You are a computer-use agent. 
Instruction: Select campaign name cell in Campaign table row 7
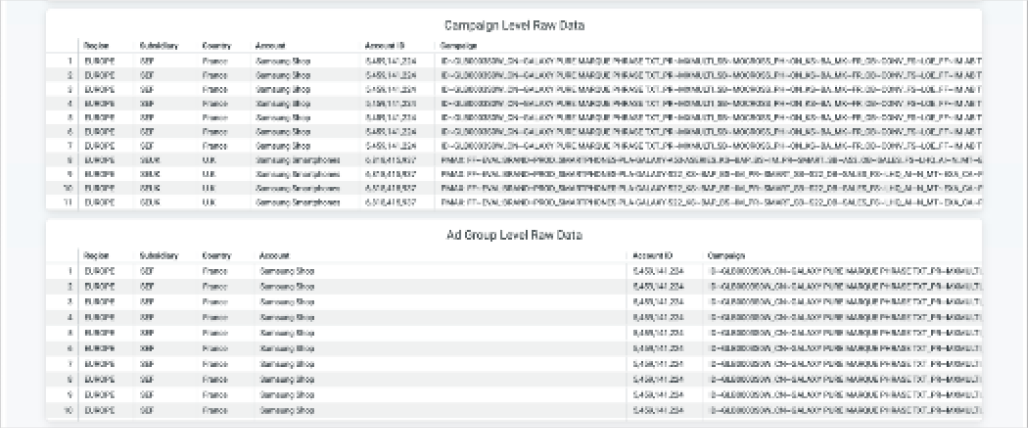pos(711,146)
